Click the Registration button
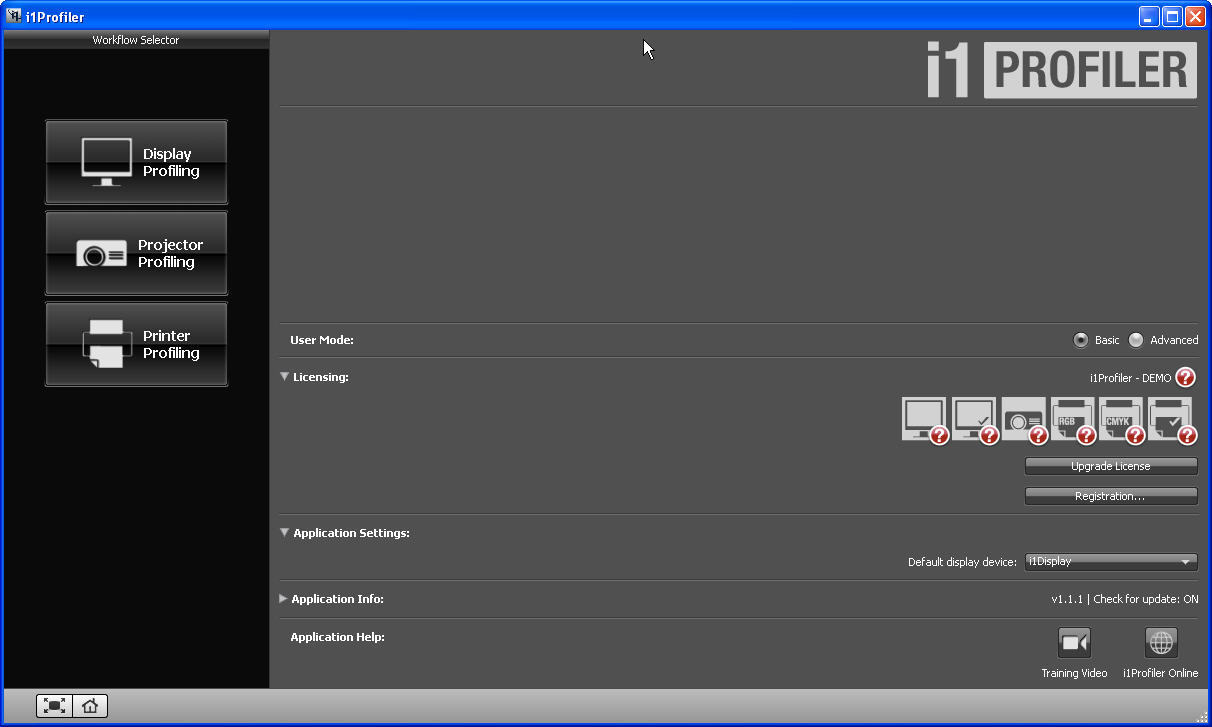Screen dimensions: 1212x727 click(1111, 496)
